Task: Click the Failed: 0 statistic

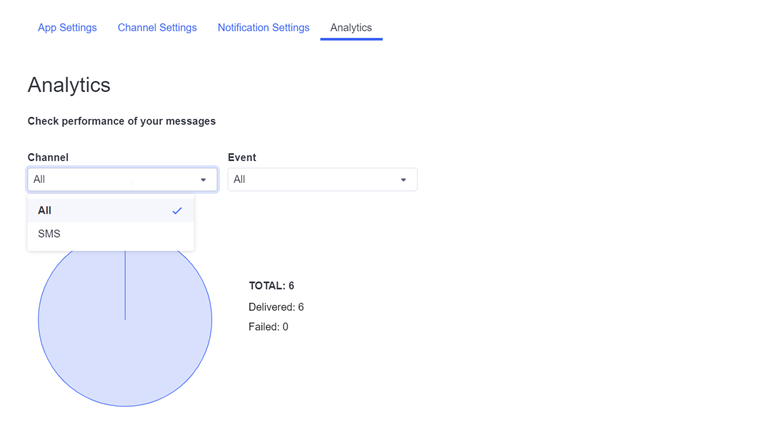Action: coord(268,327)
